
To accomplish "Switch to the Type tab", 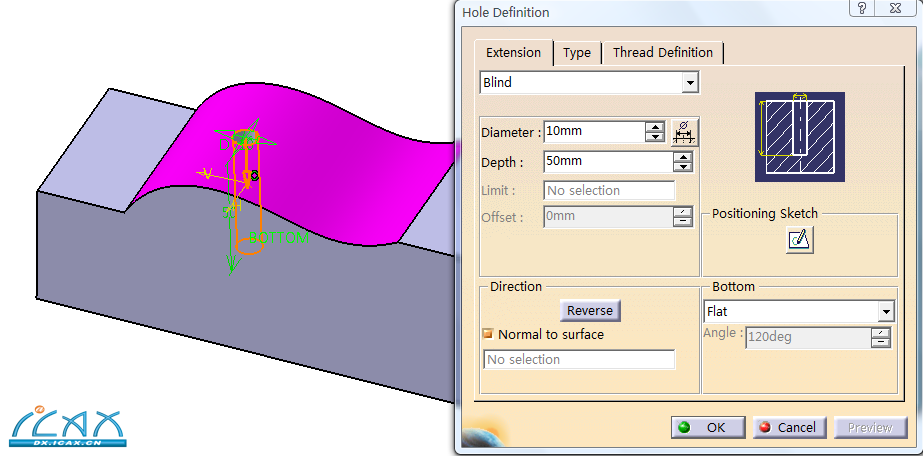I will pos(577,52).
